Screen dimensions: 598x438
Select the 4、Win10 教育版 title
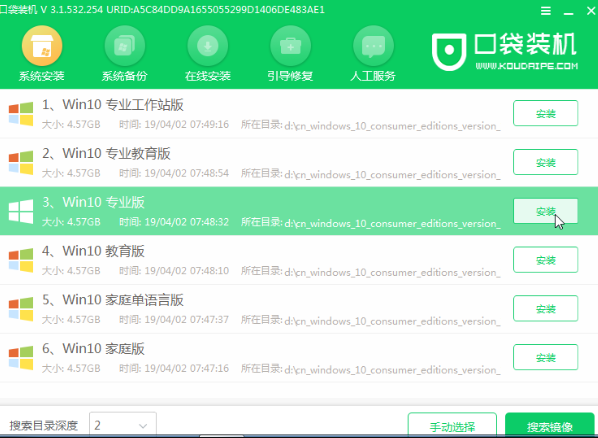pyautogui.click(x=93, y=251)
